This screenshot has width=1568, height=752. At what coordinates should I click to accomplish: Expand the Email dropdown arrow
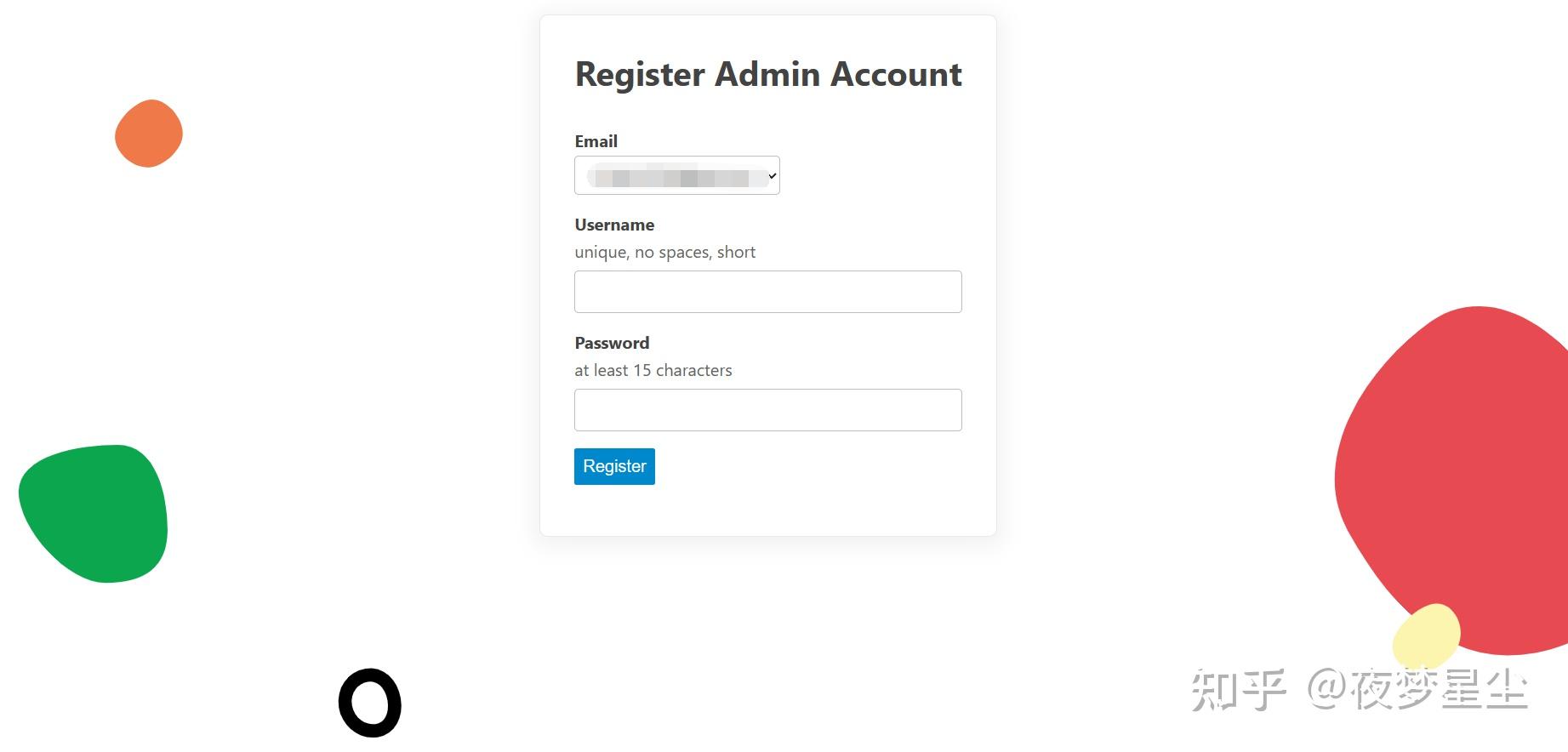773,176
